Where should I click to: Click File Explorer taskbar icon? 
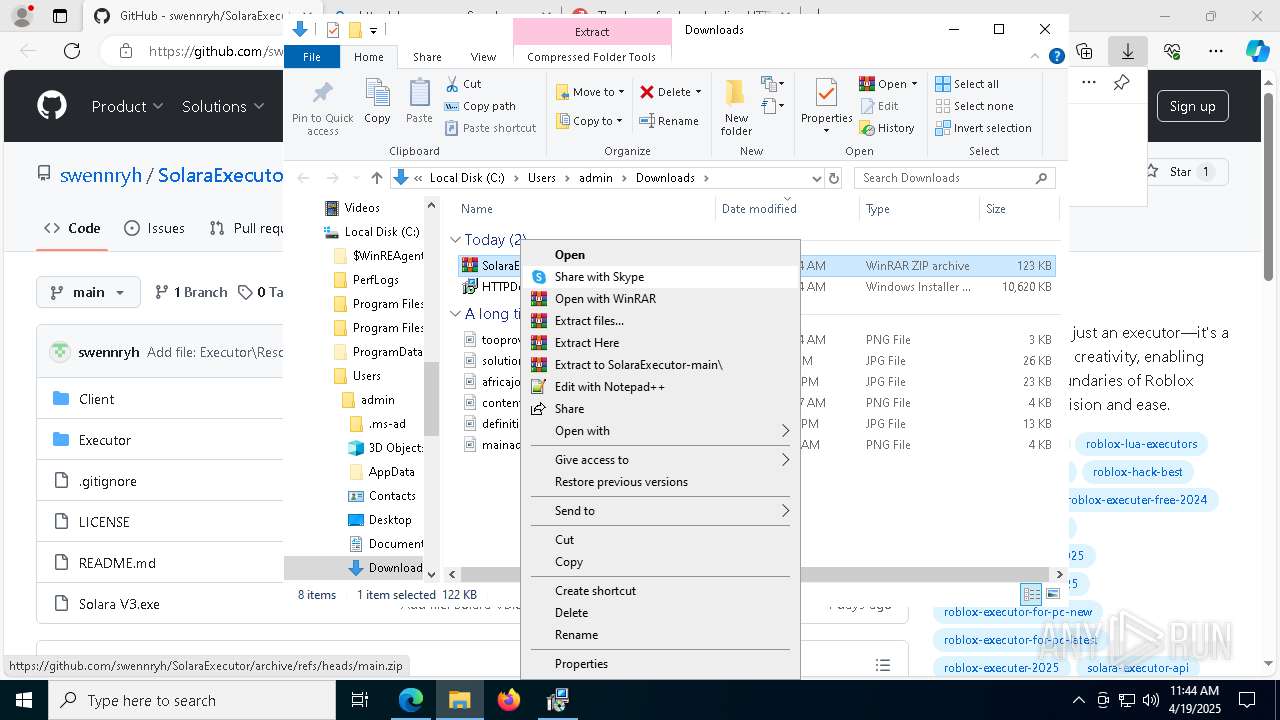pos(460,700)
